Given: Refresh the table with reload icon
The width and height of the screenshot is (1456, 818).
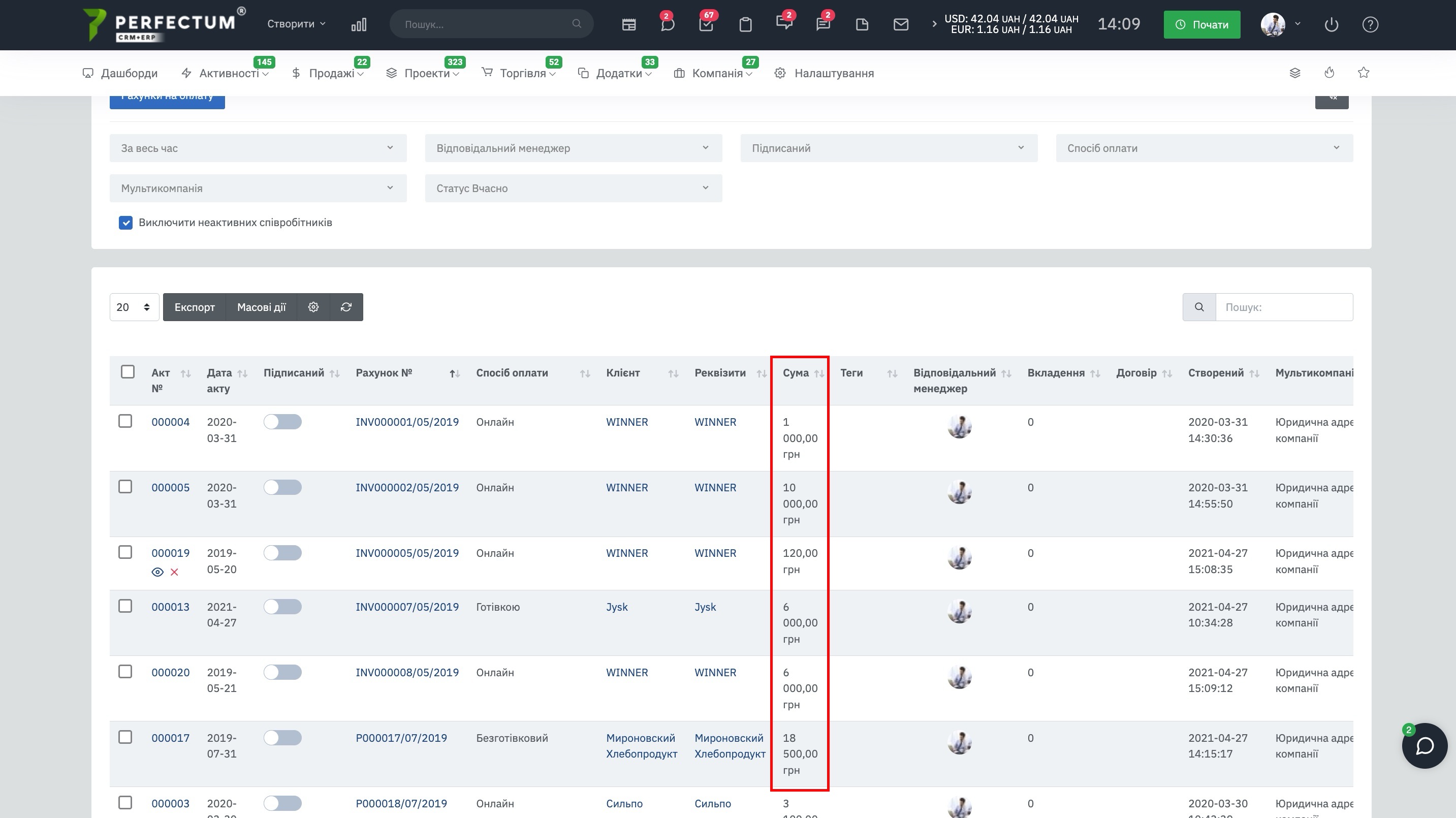Looking at the screenshot, I should (x=346, y=307).
